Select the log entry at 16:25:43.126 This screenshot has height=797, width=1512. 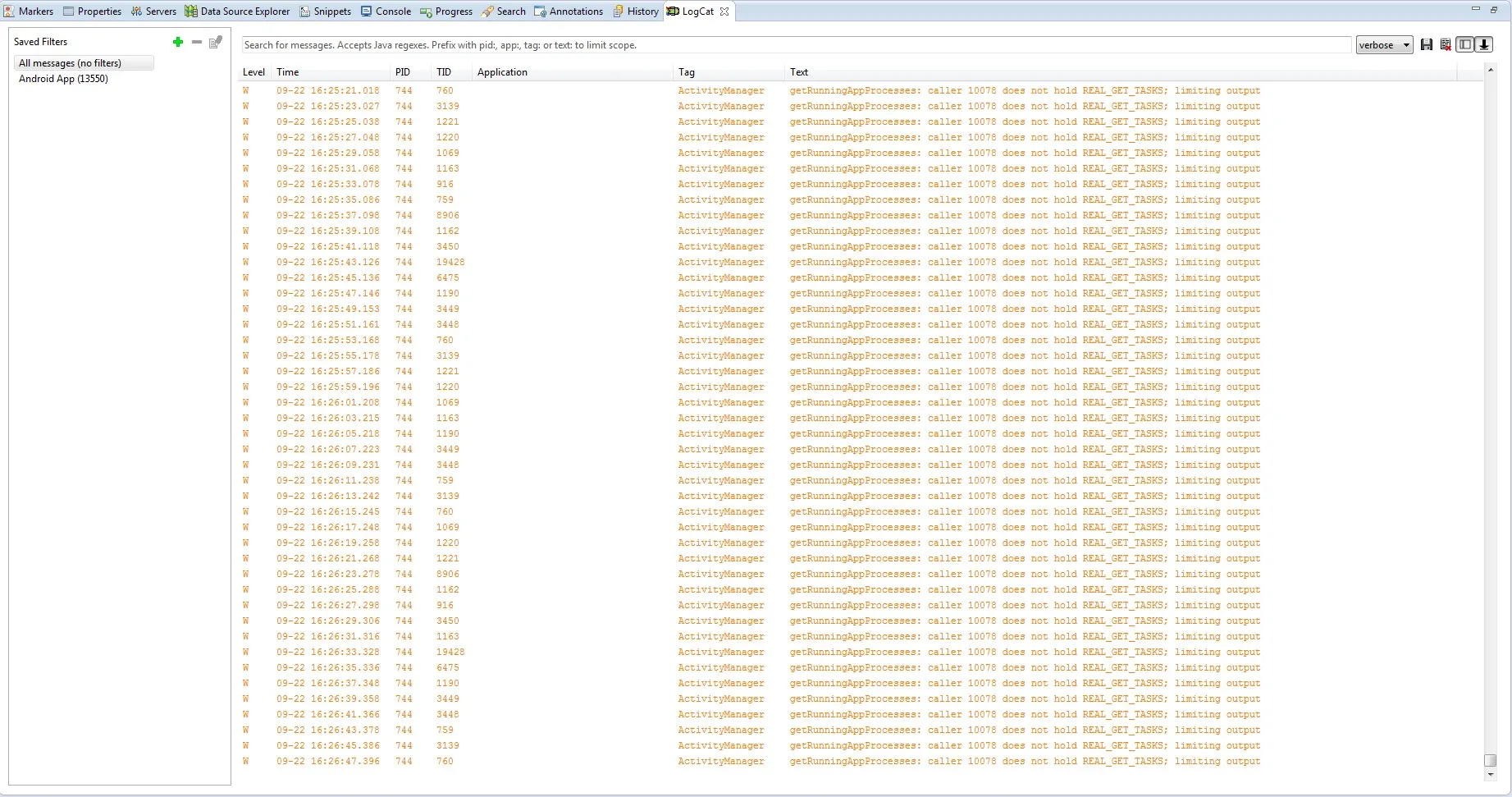[860, 263]
